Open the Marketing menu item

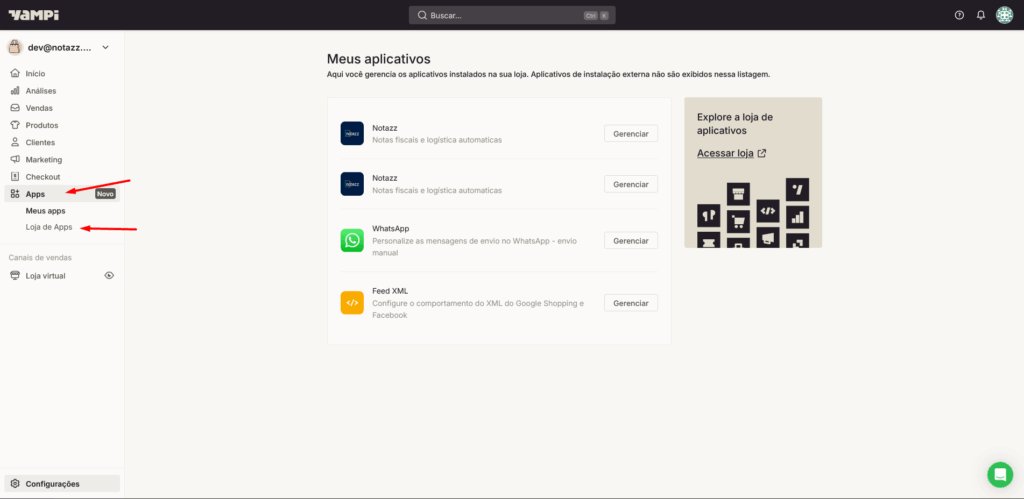point(62,159)
